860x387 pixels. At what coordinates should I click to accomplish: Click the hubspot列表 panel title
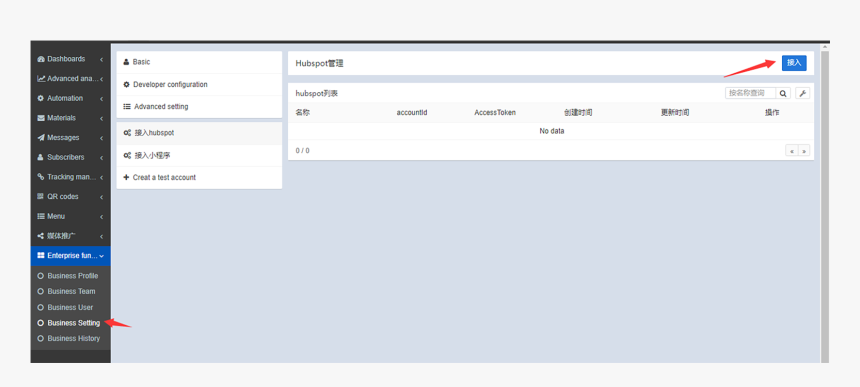point(316,94)
